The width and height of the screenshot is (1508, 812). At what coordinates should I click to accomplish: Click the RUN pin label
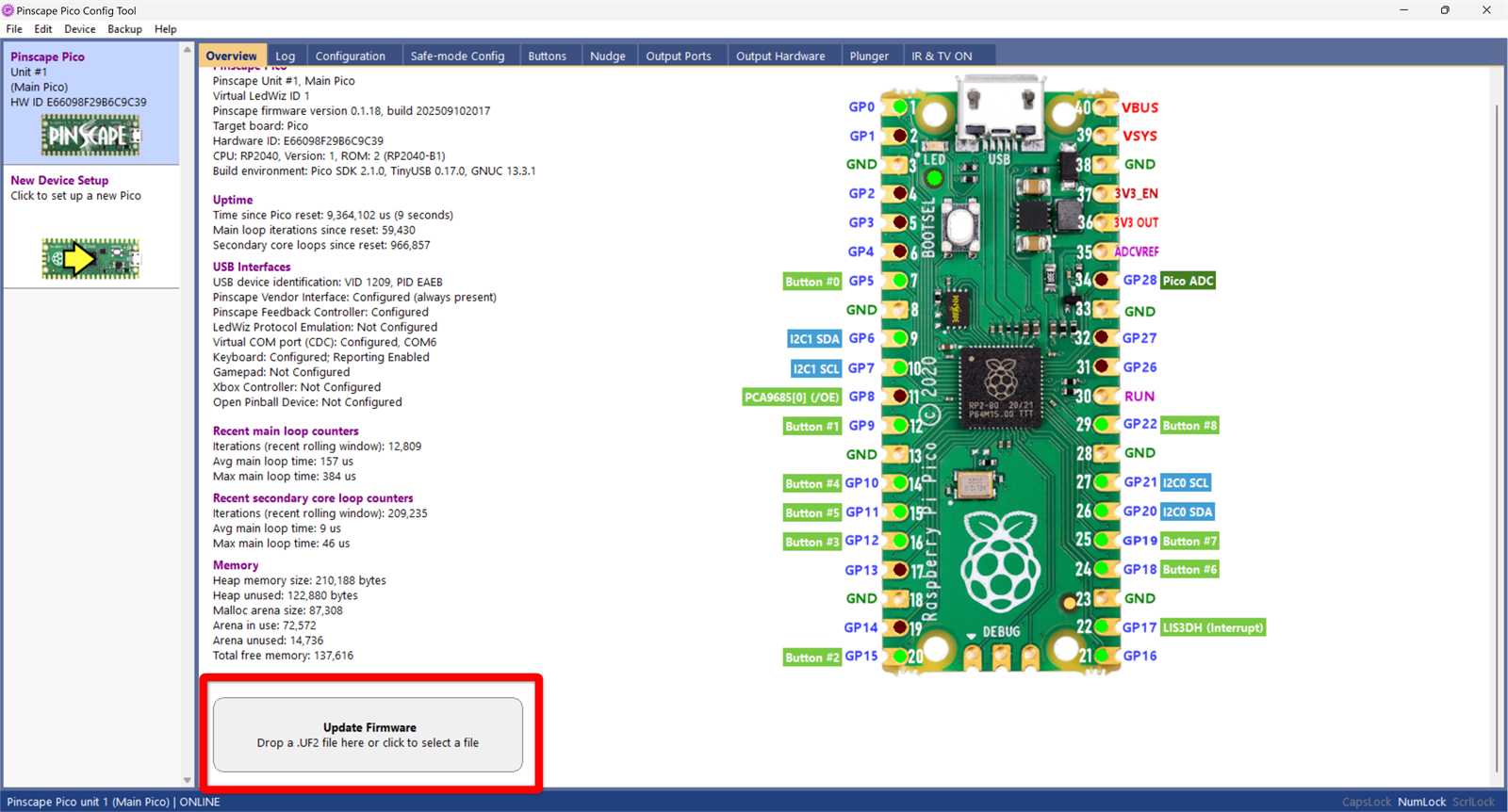click(1139, 397)
